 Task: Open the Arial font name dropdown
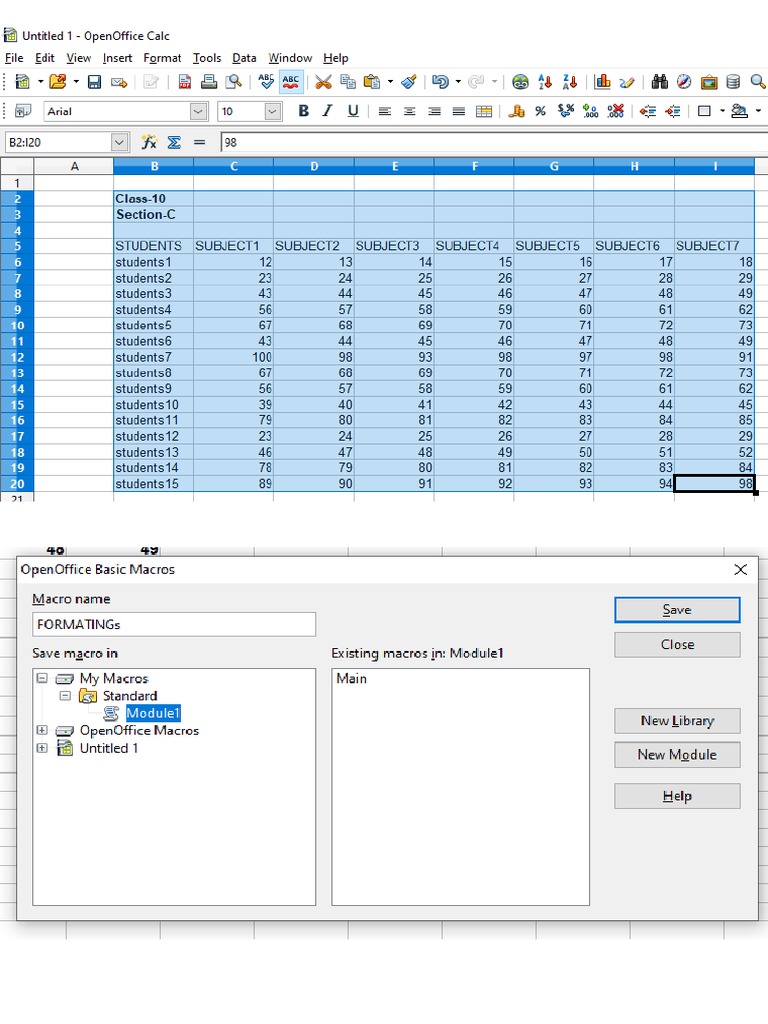(198, 112)
